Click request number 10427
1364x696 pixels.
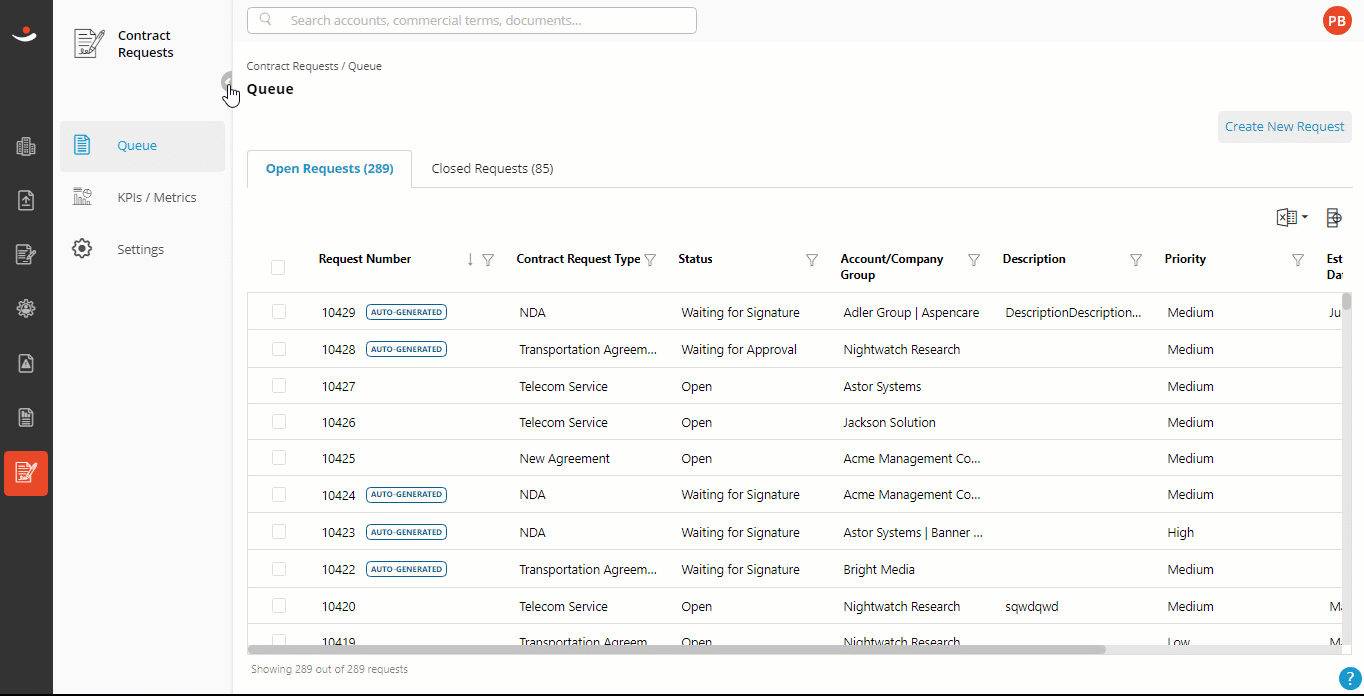click(338, 386)
